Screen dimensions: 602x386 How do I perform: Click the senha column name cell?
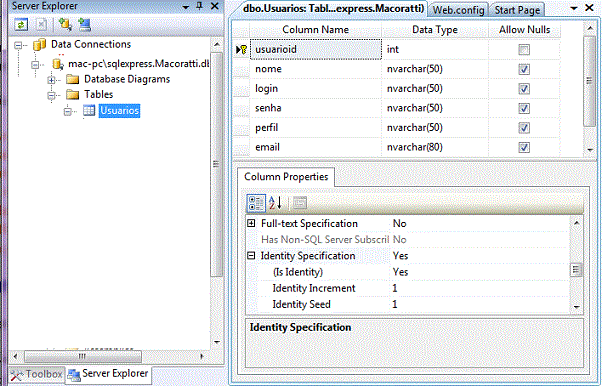click(316, 108)
